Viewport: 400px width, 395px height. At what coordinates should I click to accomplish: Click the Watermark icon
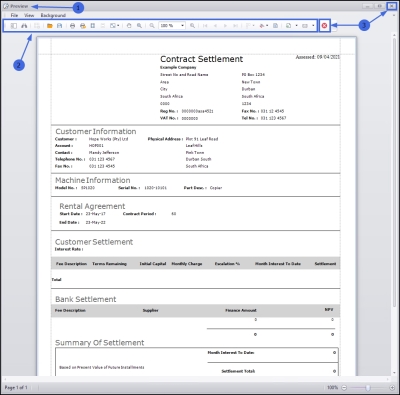pos(275,26)
